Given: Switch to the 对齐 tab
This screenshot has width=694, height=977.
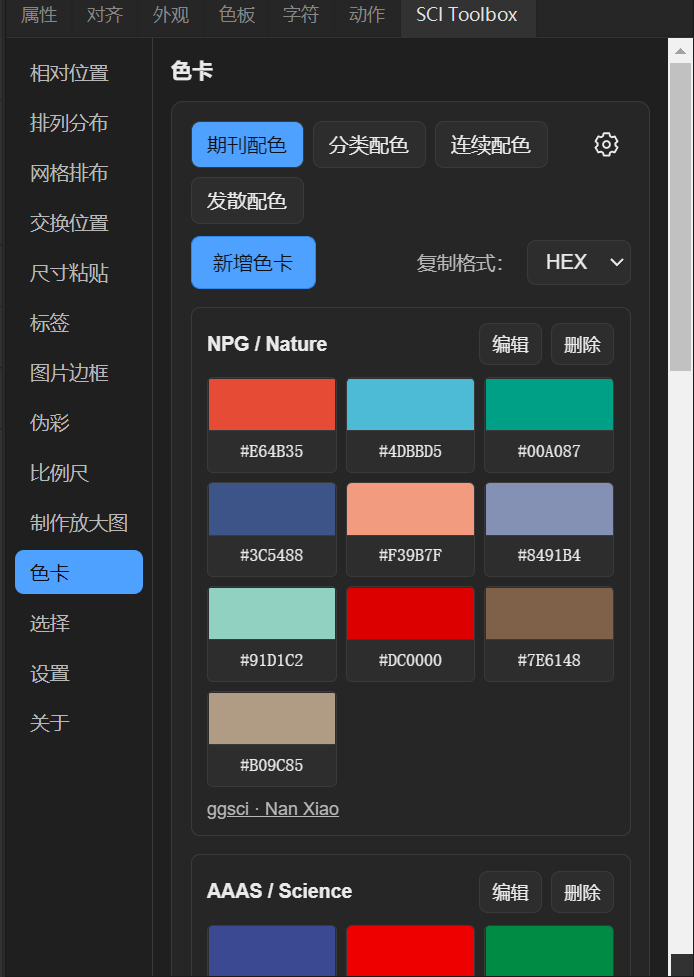Looking at the screenshot, I should click(x=105, y=15).
